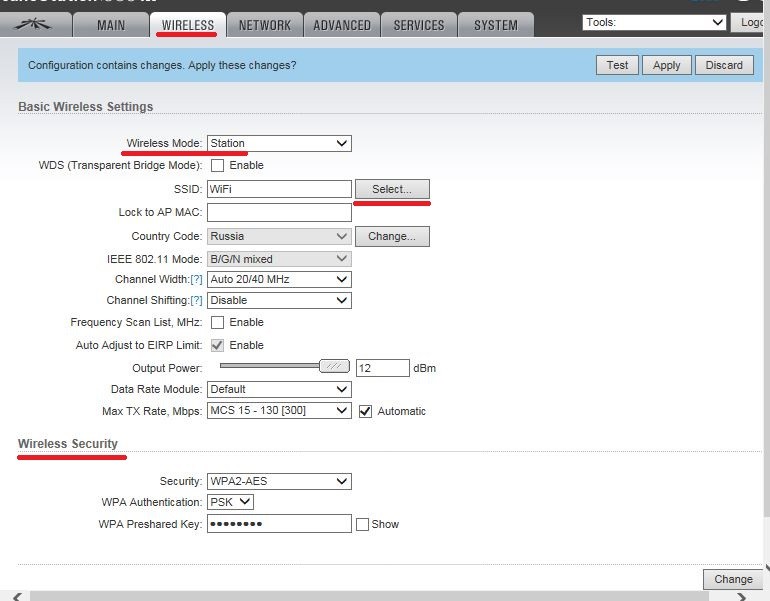Toggle Show for the WPA Preshared Key
Screen dimensions: 770x601
click(x=363, y=524)
